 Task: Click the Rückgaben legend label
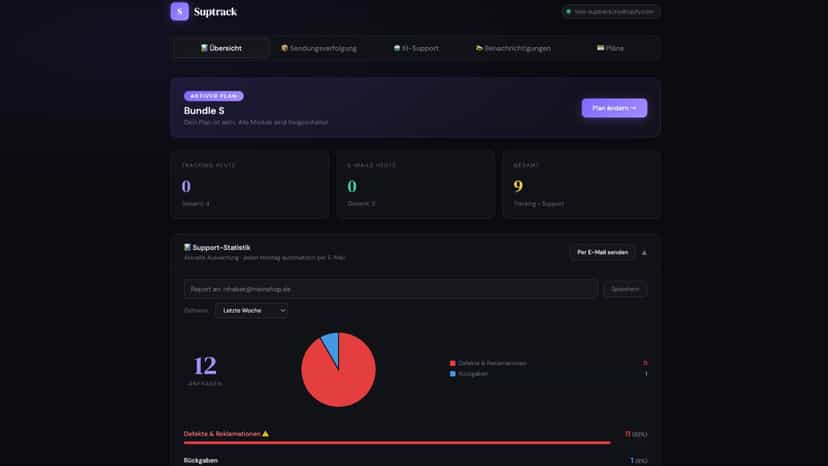pyautogui.click(x=473, y=374)
